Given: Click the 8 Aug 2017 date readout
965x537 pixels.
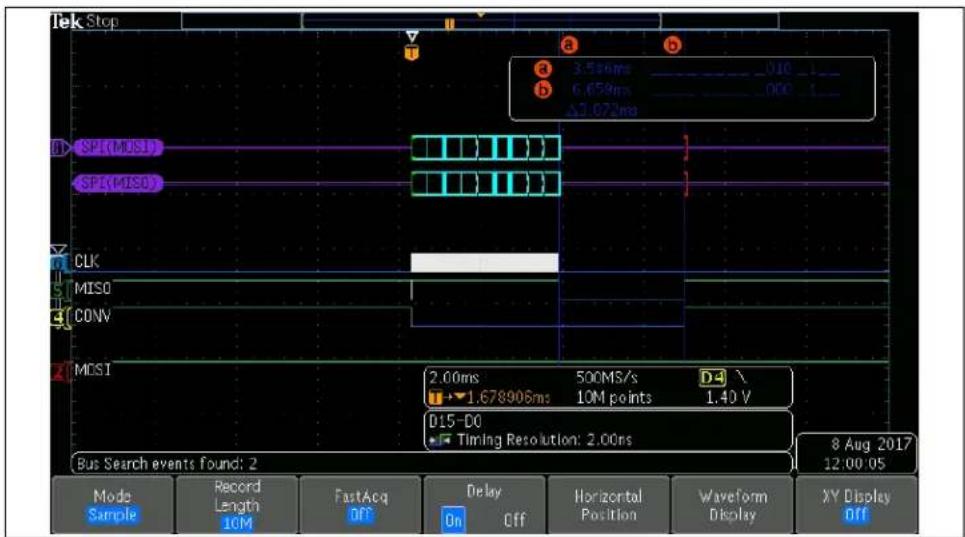Looking at the screenshot, I should 871,444.
